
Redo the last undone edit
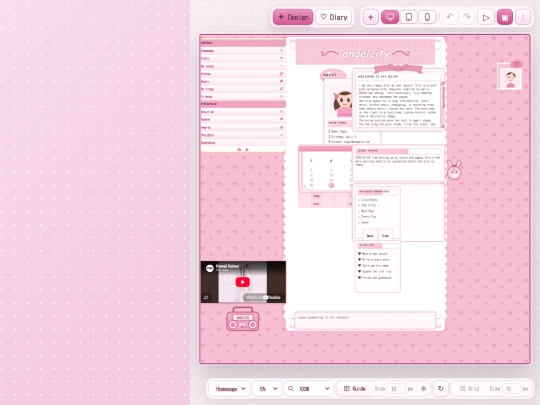(x=467, y=17)
